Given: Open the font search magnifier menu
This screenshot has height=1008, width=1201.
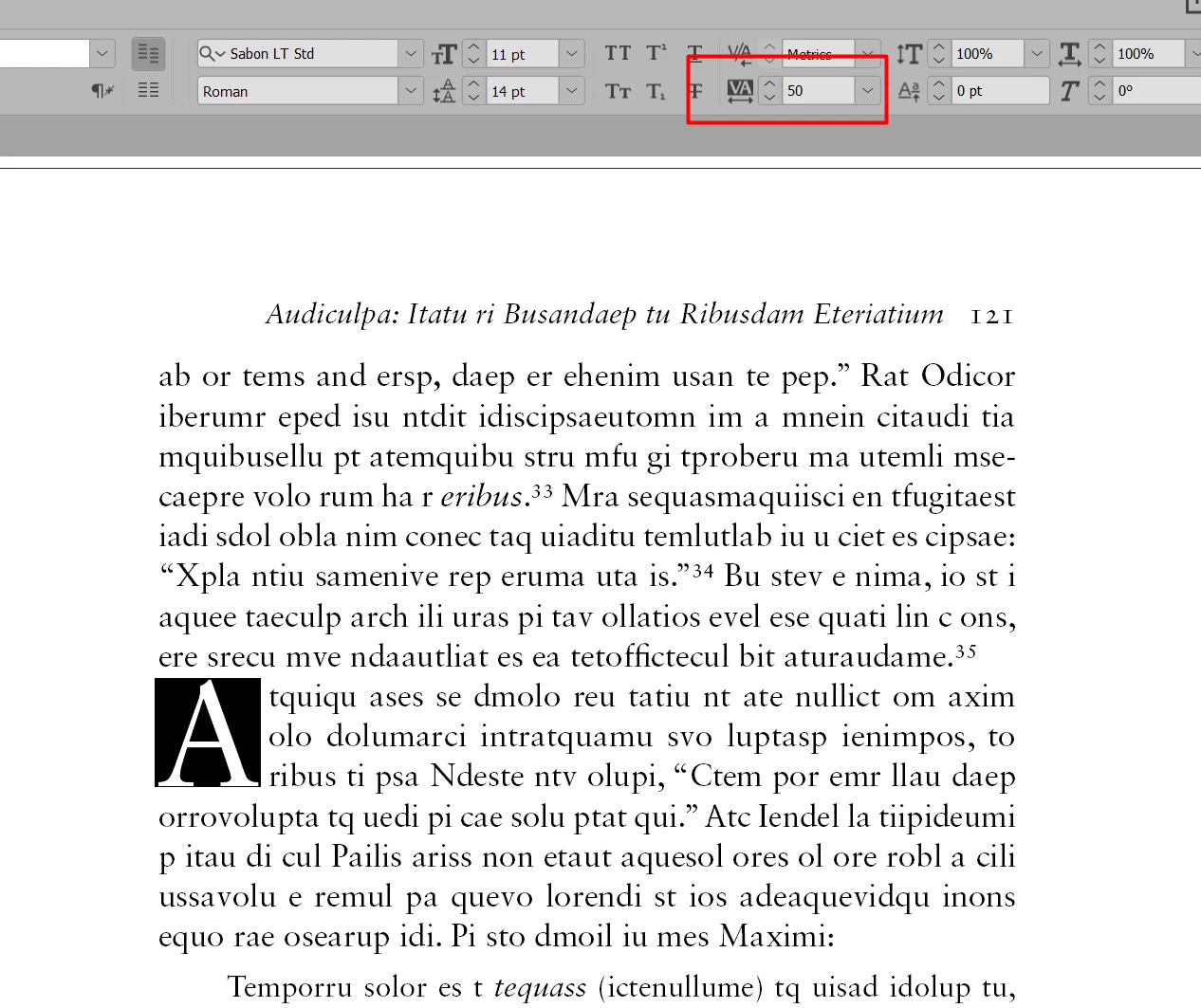Looking at the screenshot, I should click(x=212, y=54).
